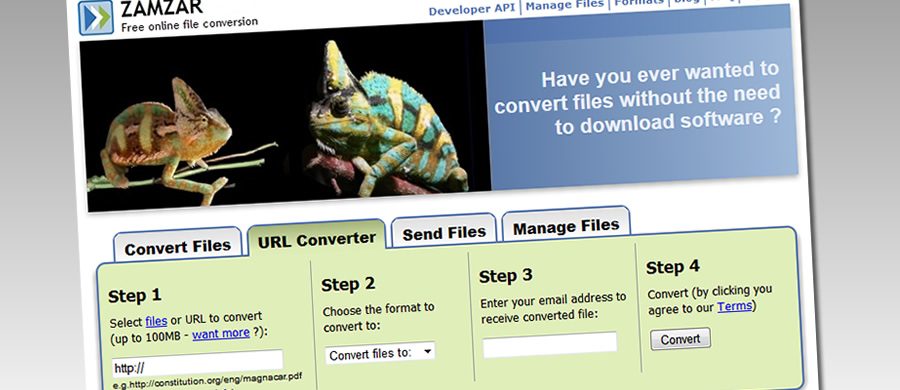Open the partially visible Formats link
Image resolution: width=900 pixels, height=390 pixels.
click(x=638, y=2)
